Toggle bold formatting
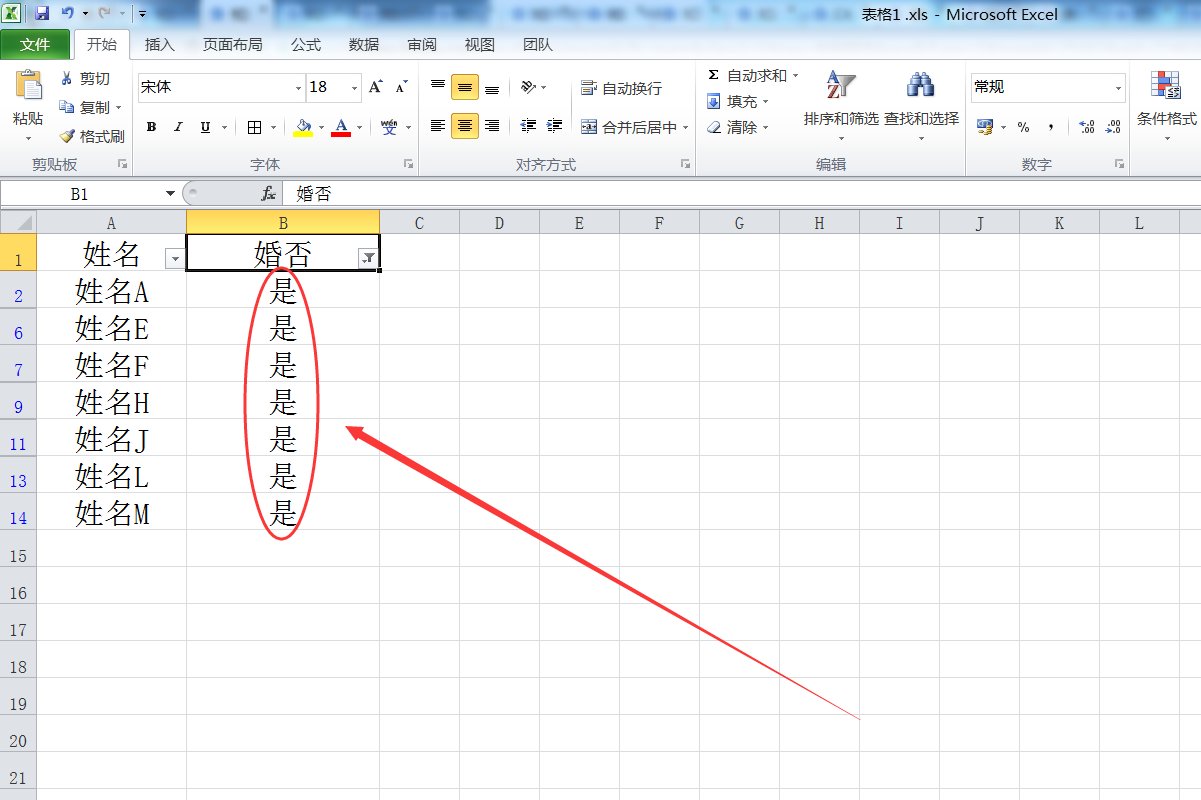The width and height of the screenshot is (1201, 800). pos(151,127)
